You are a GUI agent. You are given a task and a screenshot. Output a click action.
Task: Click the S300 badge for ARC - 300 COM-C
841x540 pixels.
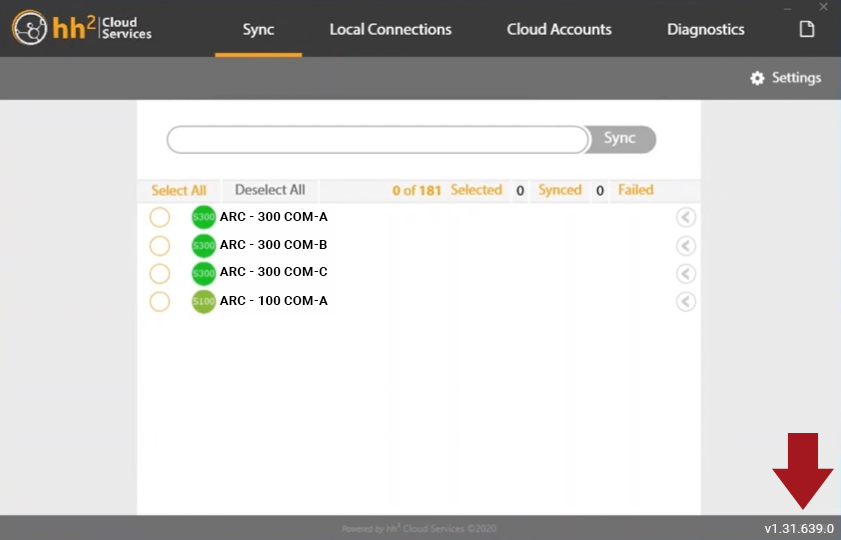point(203,273)
